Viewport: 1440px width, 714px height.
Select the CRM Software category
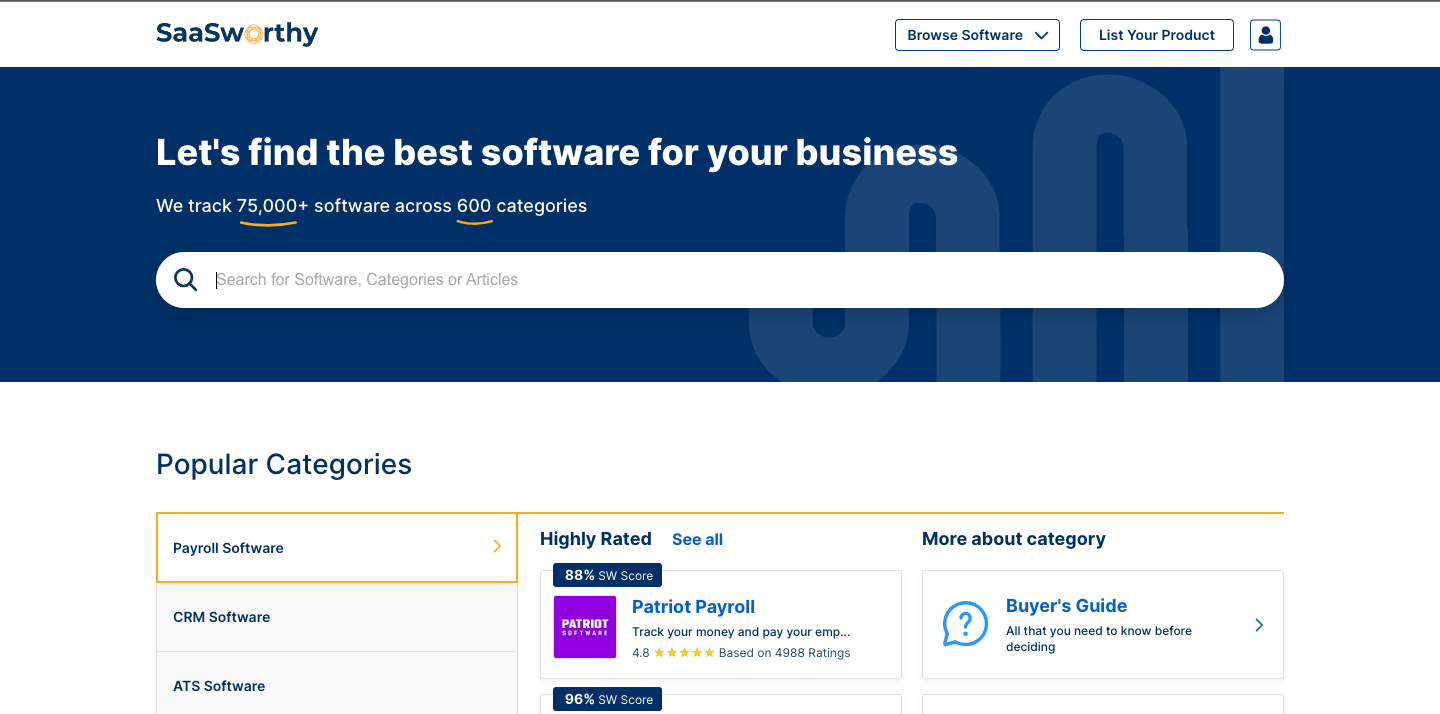click(222, 617)
